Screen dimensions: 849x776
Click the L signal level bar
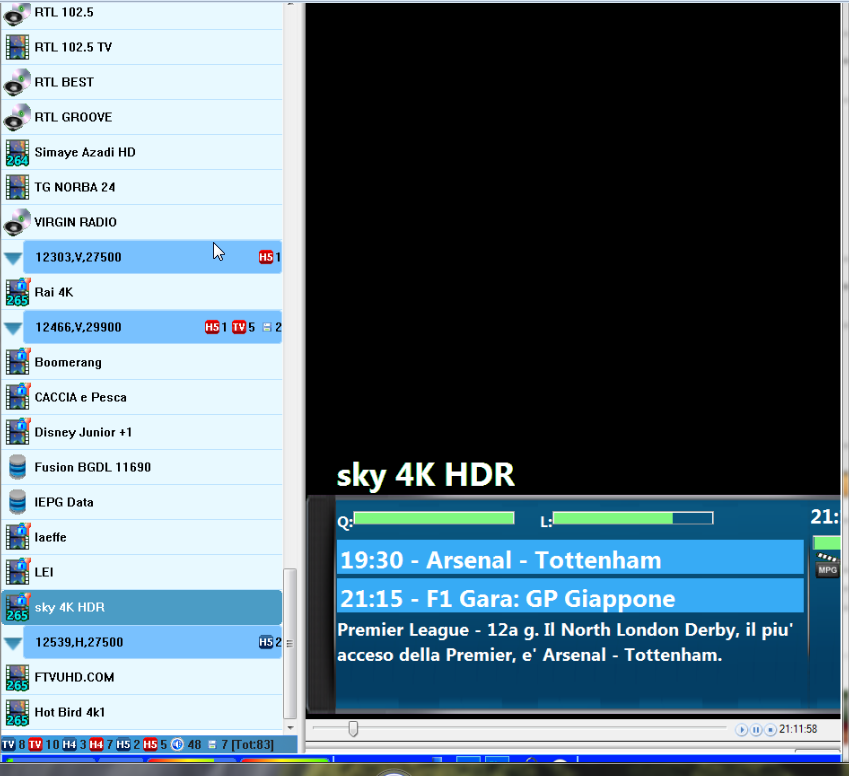[x=632, y=518]
